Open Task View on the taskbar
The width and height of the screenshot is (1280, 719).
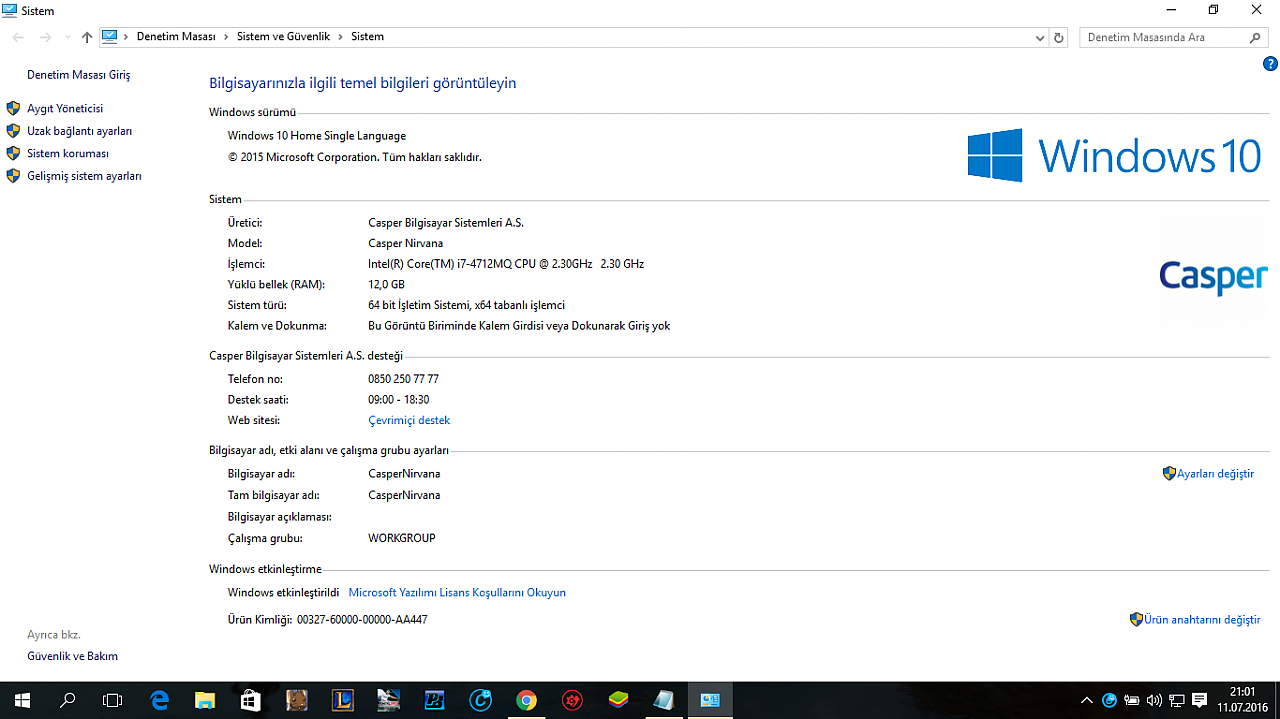pos(113,701)
